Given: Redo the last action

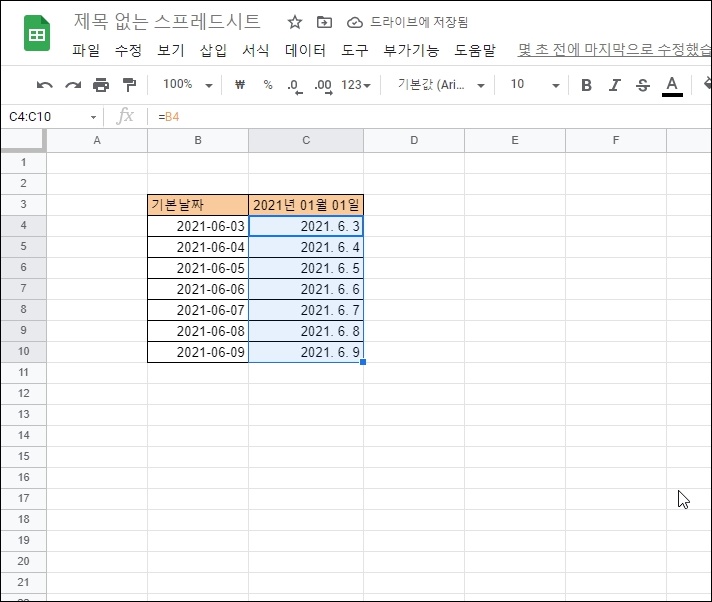Looking at the screenshot, I should (x=73, y=85).
